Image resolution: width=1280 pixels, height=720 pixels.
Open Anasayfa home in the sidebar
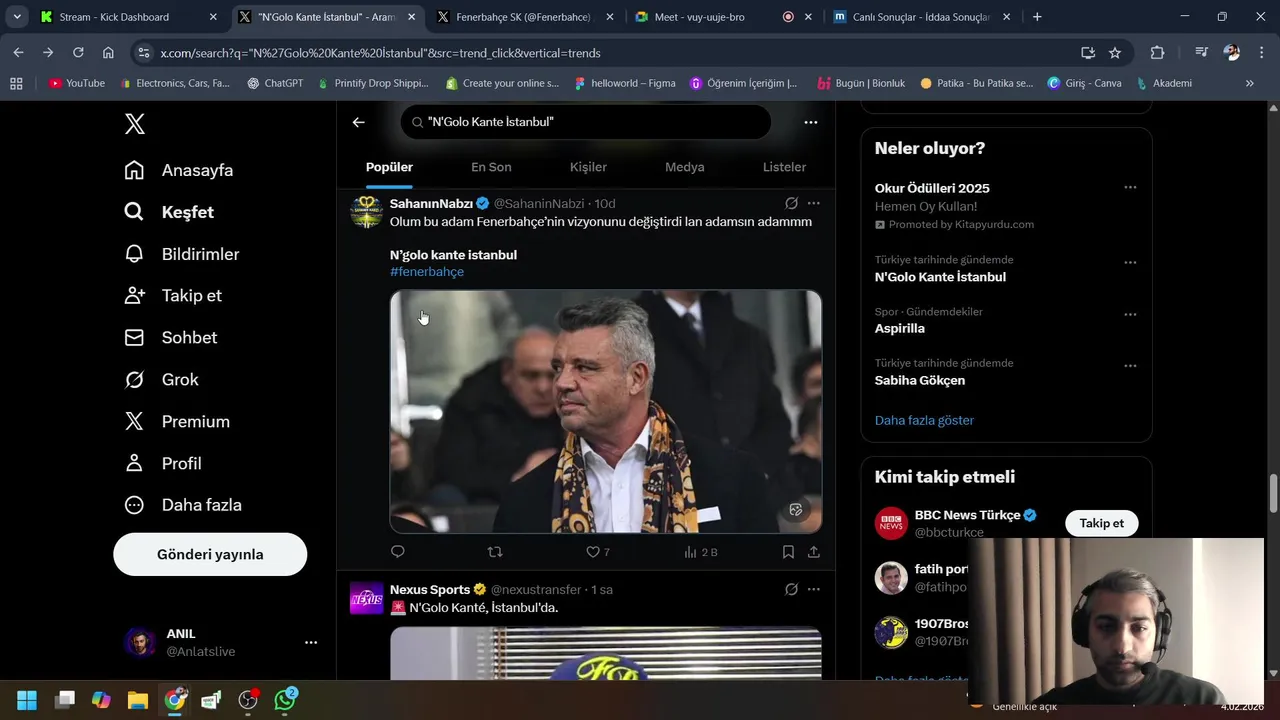click(x=178, y=170)
